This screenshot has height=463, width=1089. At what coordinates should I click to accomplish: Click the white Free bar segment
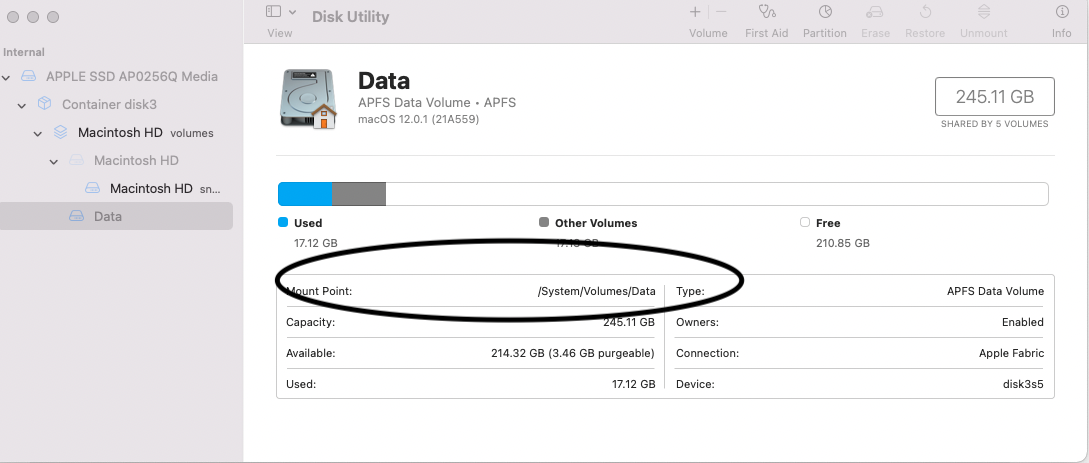tap(717, 194)
